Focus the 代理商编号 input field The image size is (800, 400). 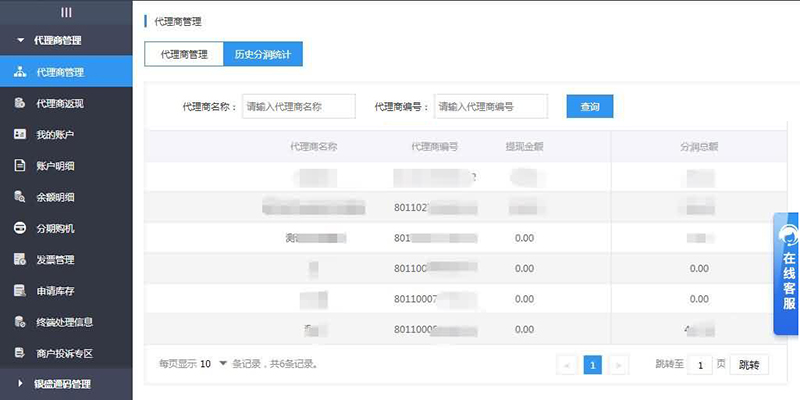[x=491, y=106]
